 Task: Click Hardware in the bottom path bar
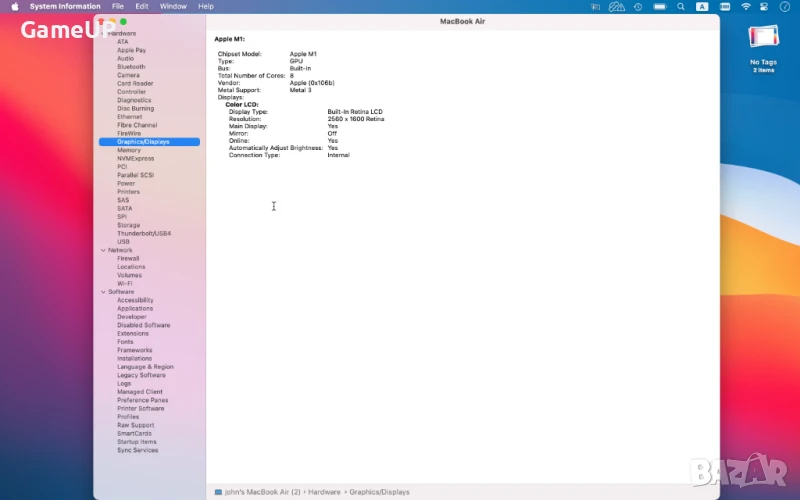pyautogui.click(x=323, y=492)
